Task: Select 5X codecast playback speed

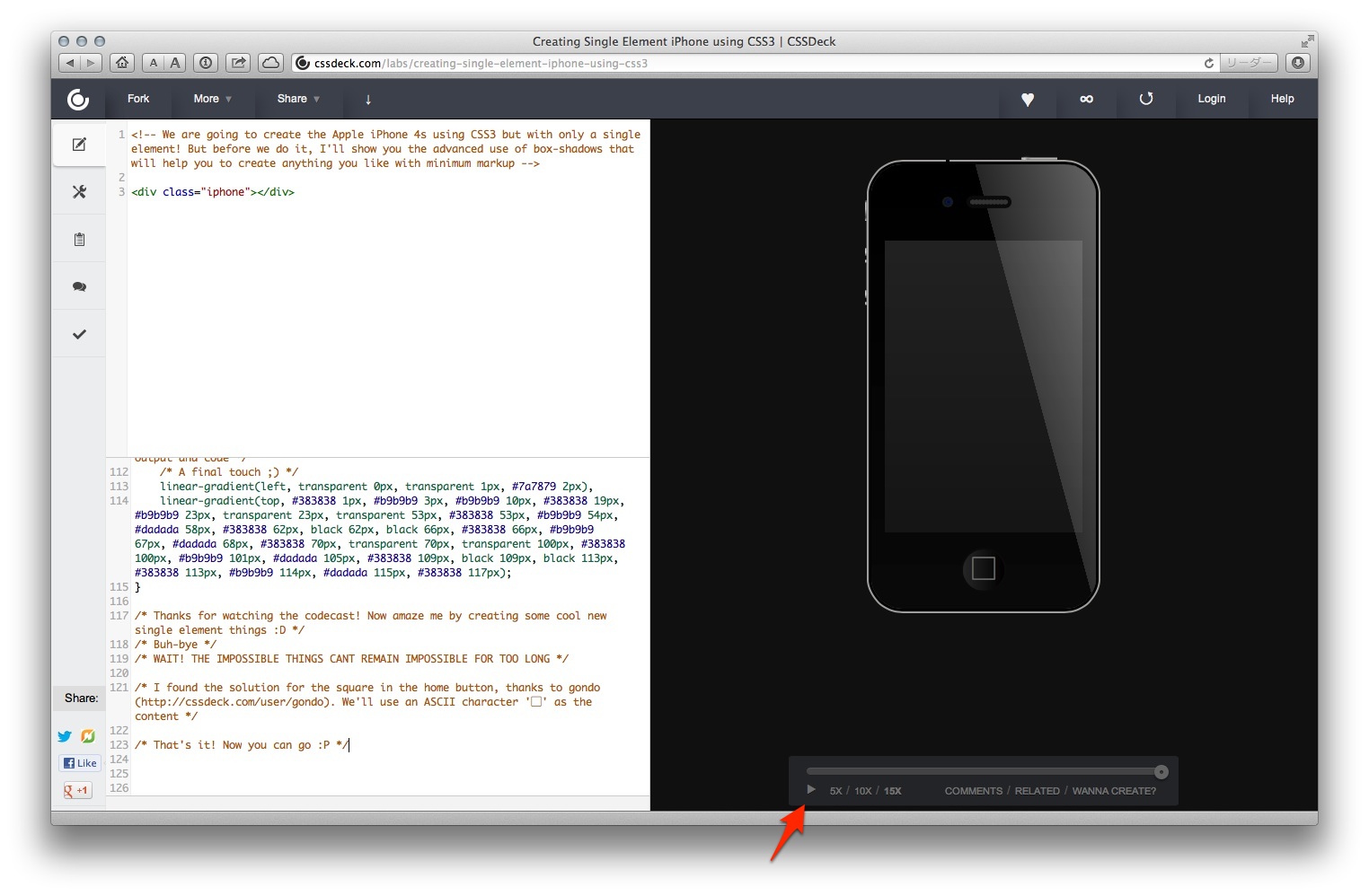Action: click(x=835, y=791)
